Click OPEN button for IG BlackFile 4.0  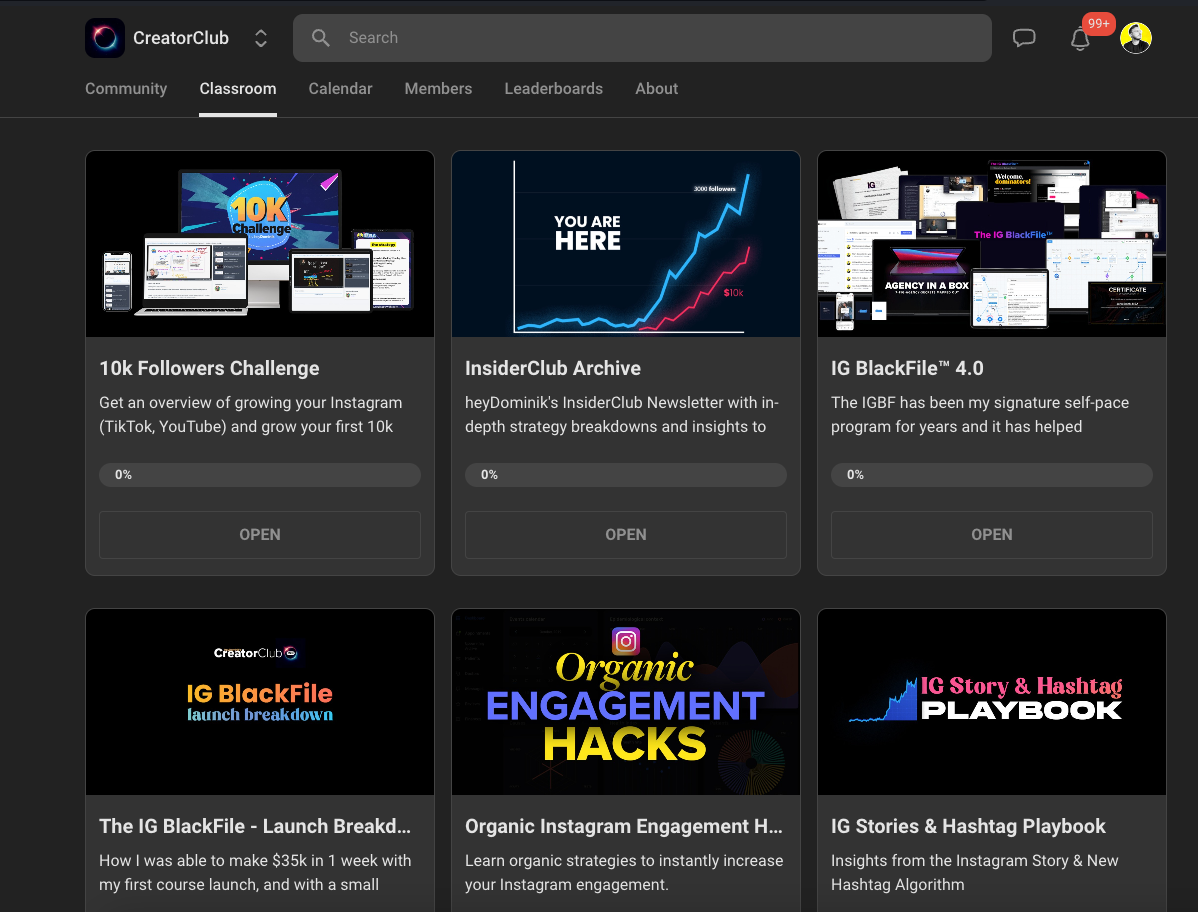click(992, 535)
